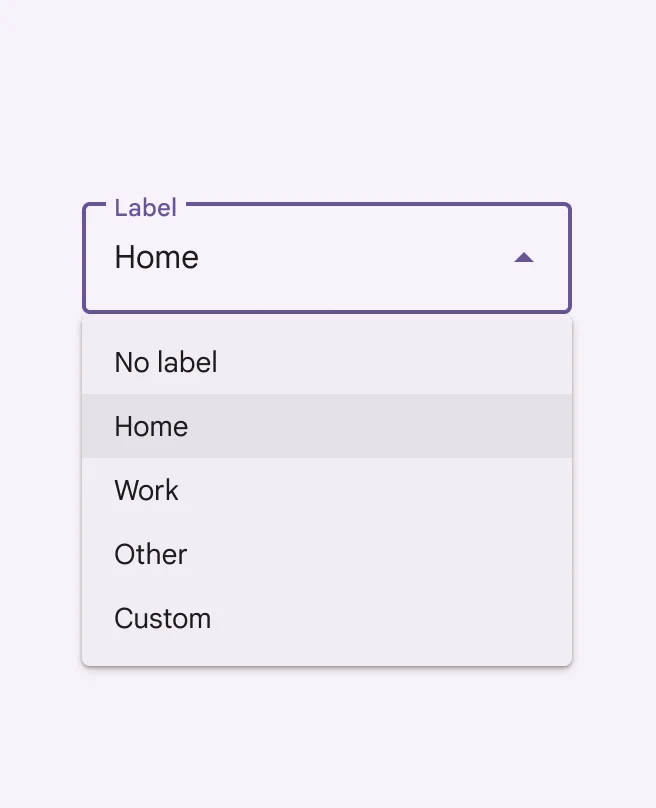Select the triangle indicator in the select field
This screenshot has width=656, height=808.
pyautogui.click(x=525, y=258)
